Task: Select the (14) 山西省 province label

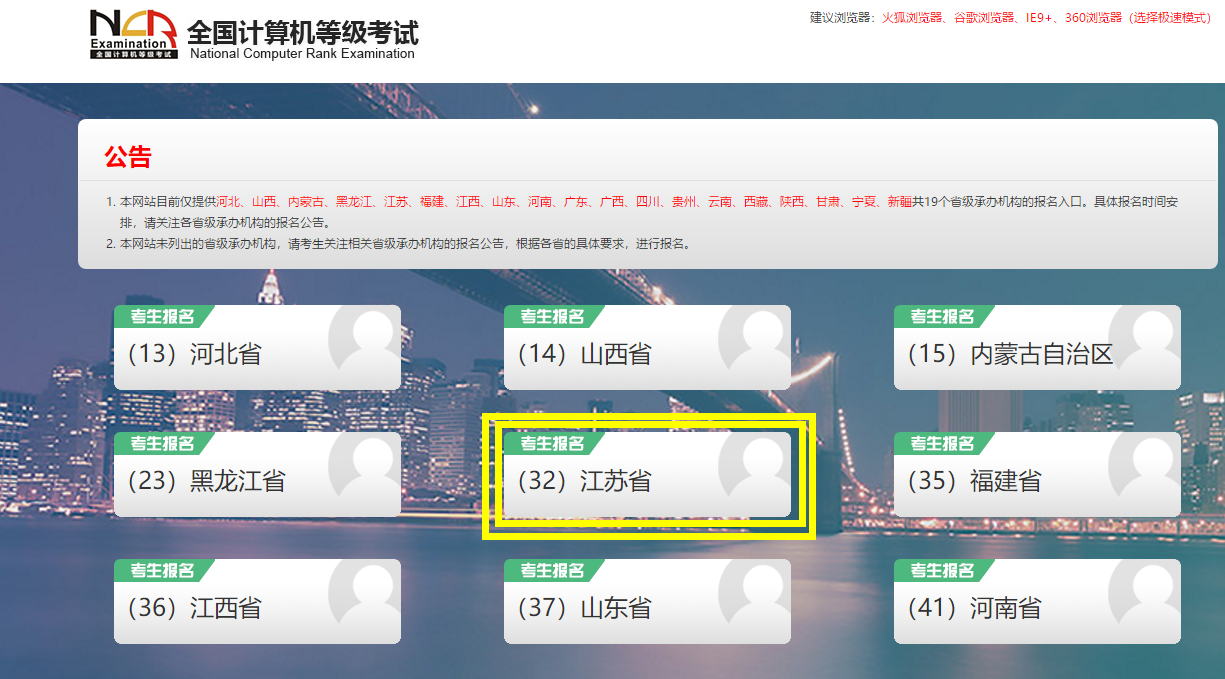Action: pos(584,354)
